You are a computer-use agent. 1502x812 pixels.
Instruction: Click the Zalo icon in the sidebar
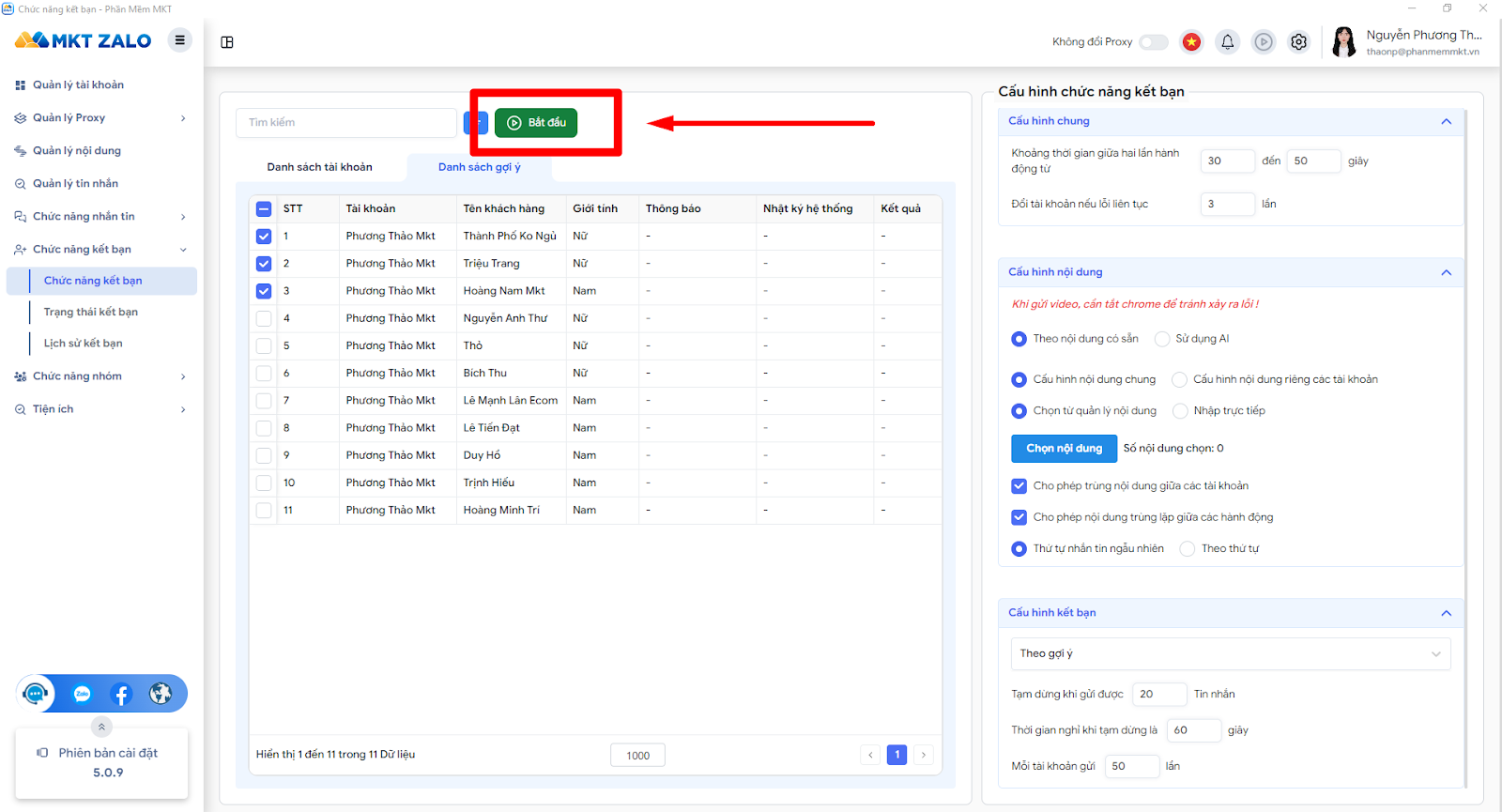click(x=83, y=694)
